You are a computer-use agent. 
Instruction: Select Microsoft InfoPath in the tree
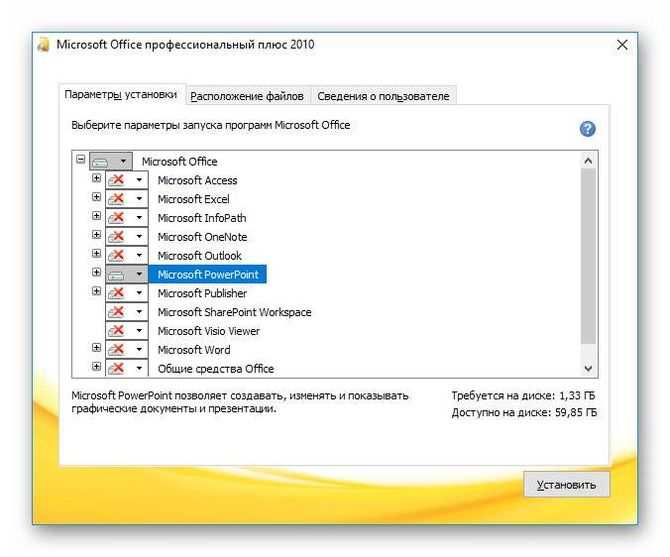pos(202,218)
